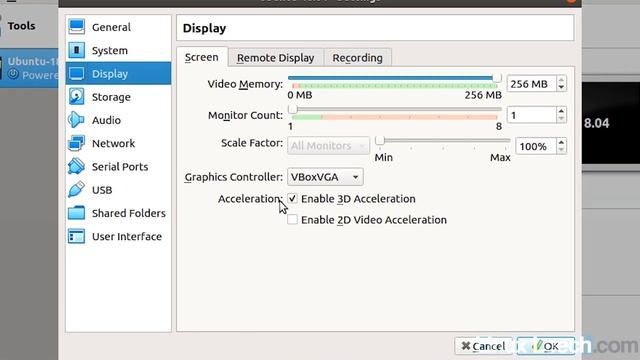
Task: Decrease Video Memory with down arrow
Action: click(x=561, y=87)
